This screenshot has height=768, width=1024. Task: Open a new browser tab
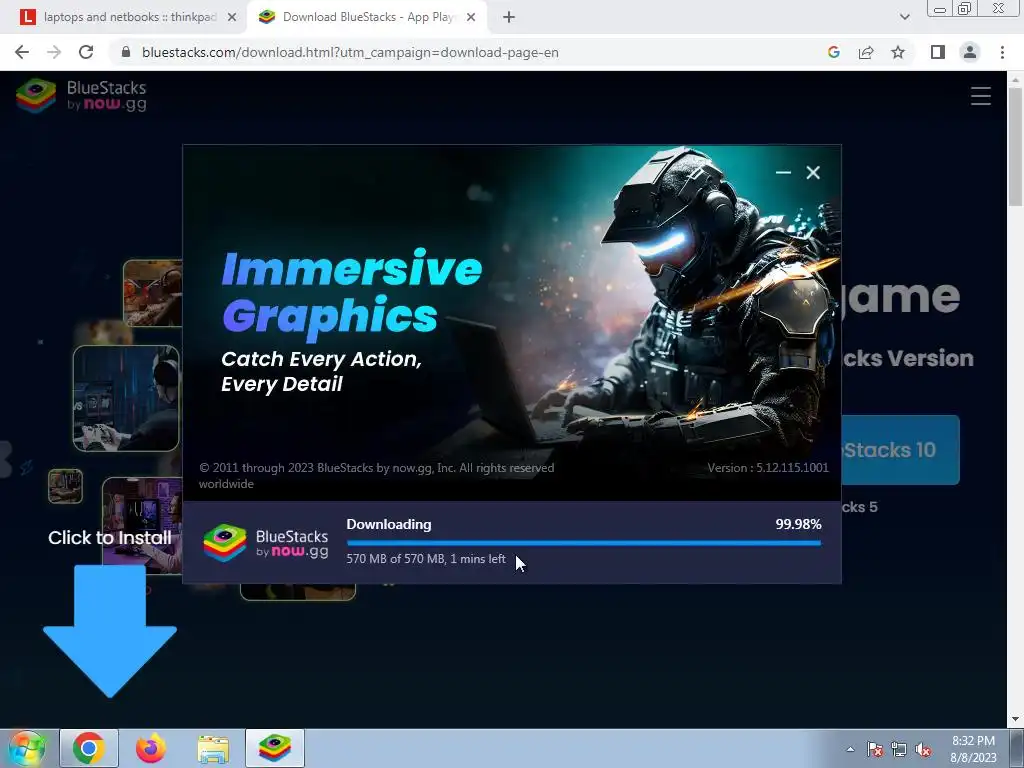[x=509, y=18]
